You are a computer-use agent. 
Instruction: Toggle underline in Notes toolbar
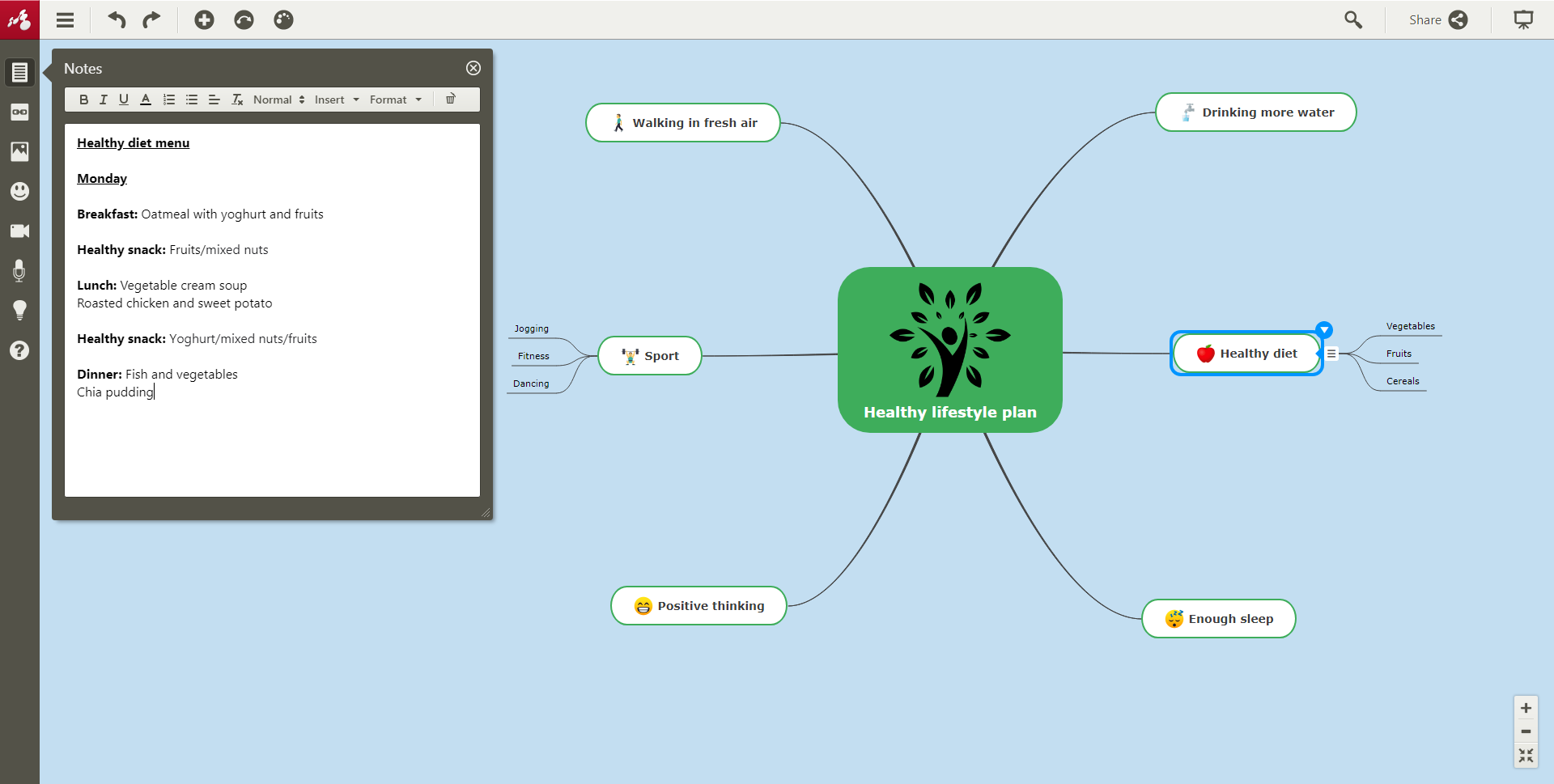(124, 100)
